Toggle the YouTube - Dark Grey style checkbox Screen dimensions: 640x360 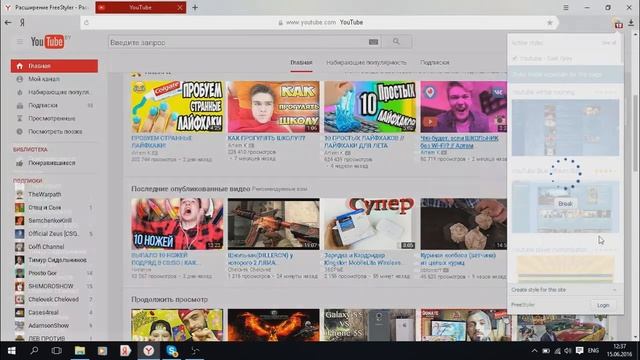point(515,59)
